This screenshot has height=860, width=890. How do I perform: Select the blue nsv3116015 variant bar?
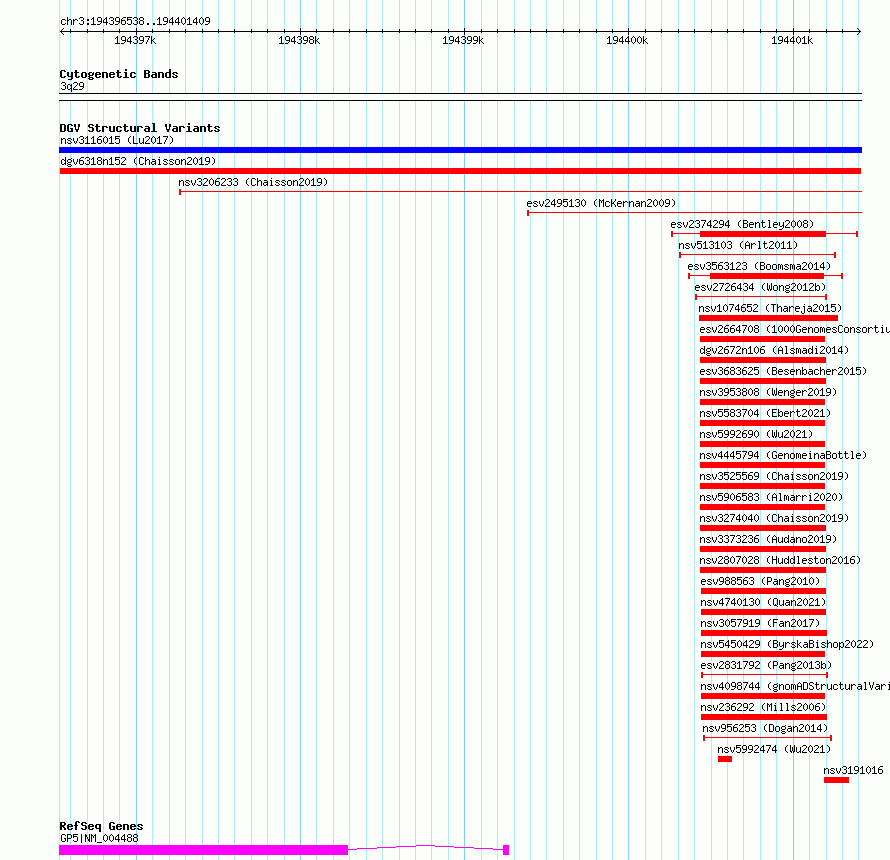[x=460, y=150]
